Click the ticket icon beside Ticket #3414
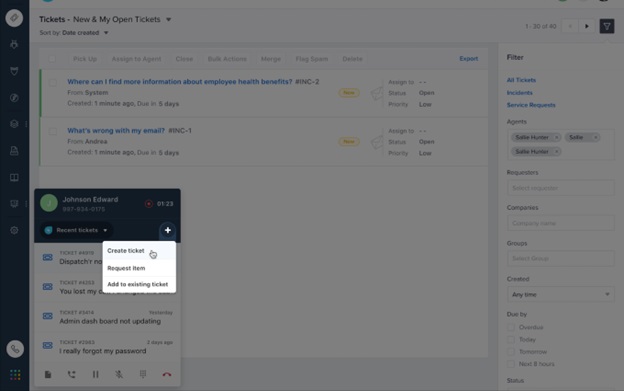This screenshot has width=624, height=391. 48,316
